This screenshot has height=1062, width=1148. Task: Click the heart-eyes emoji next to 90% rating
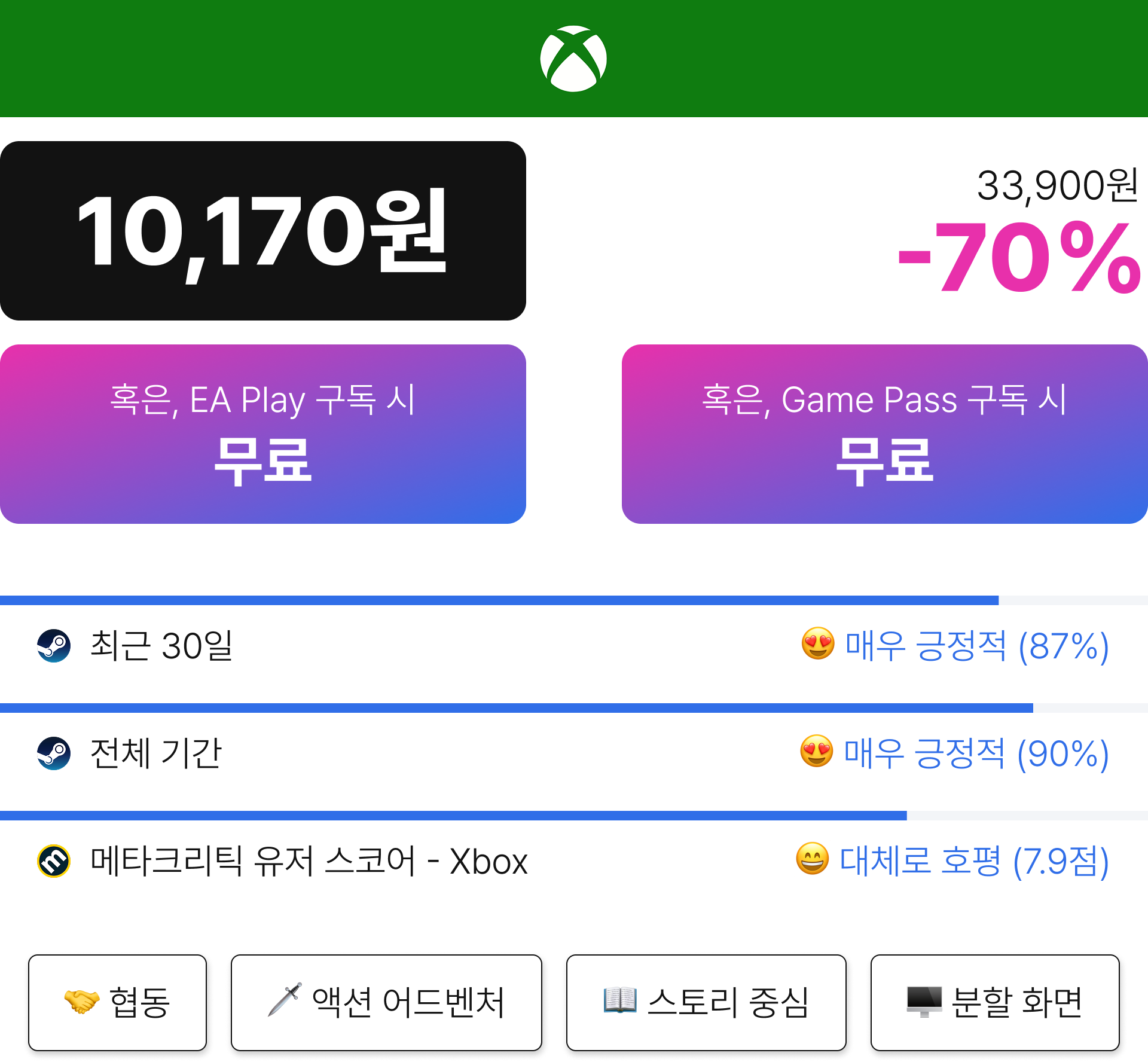(817, 752)
